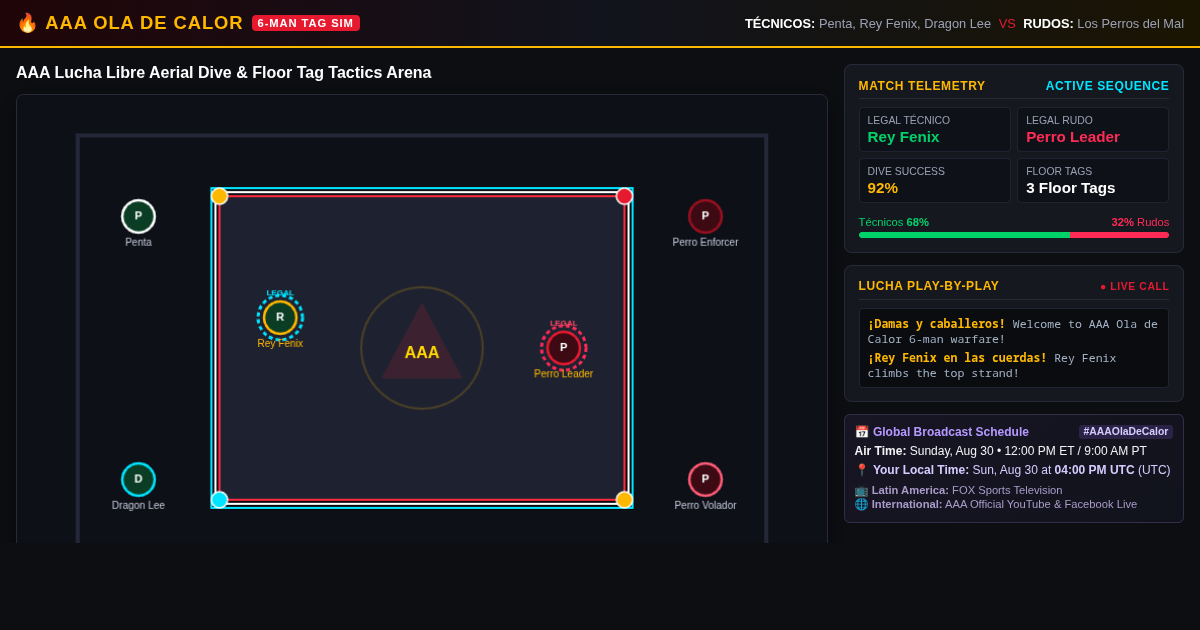Click the #AAAOlaDeCalor hashtag badge
Screen dimensions: 1200x630
(x=1126, y=432)
